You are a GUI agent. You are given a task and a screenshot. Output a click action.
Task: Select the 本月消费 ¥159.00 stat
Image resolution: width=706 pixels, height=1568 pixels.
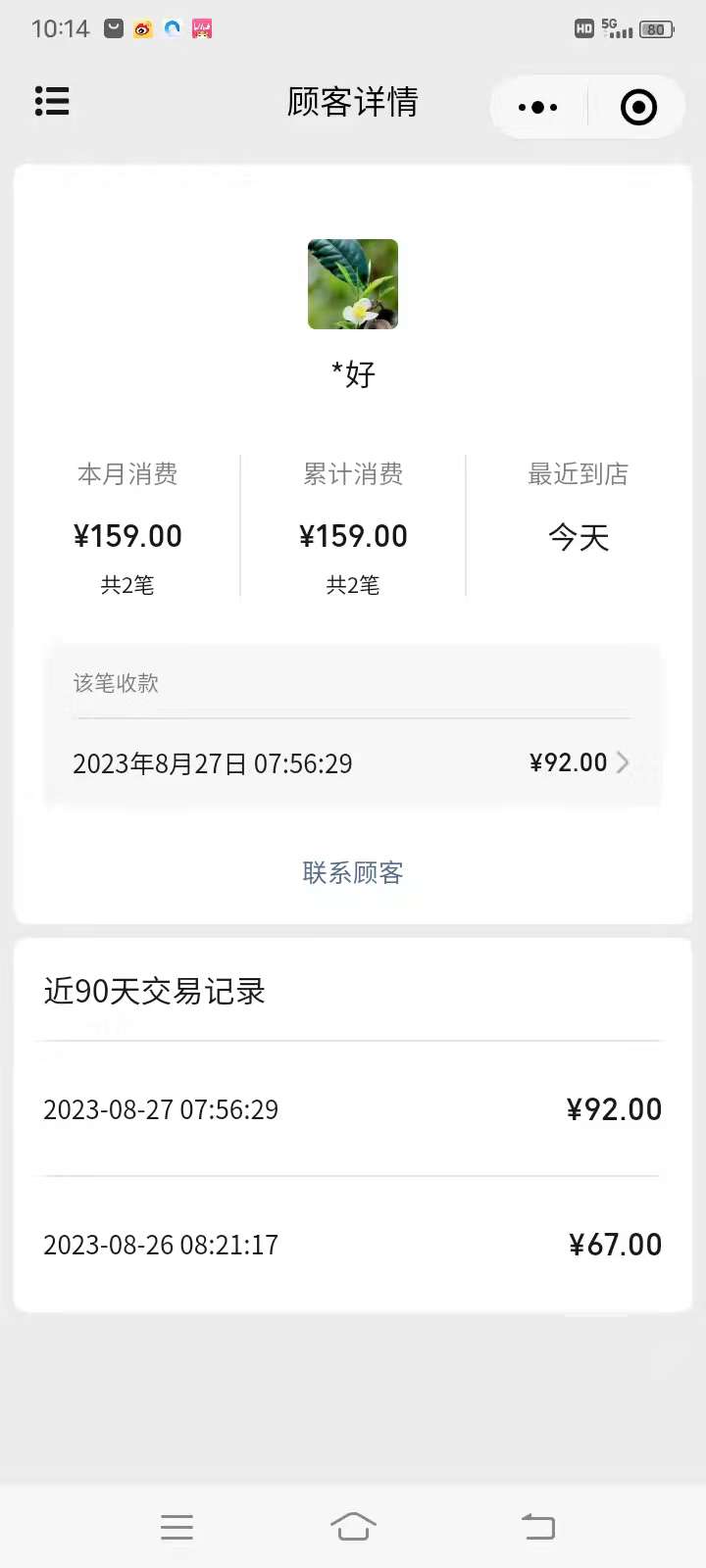point(127,527)
